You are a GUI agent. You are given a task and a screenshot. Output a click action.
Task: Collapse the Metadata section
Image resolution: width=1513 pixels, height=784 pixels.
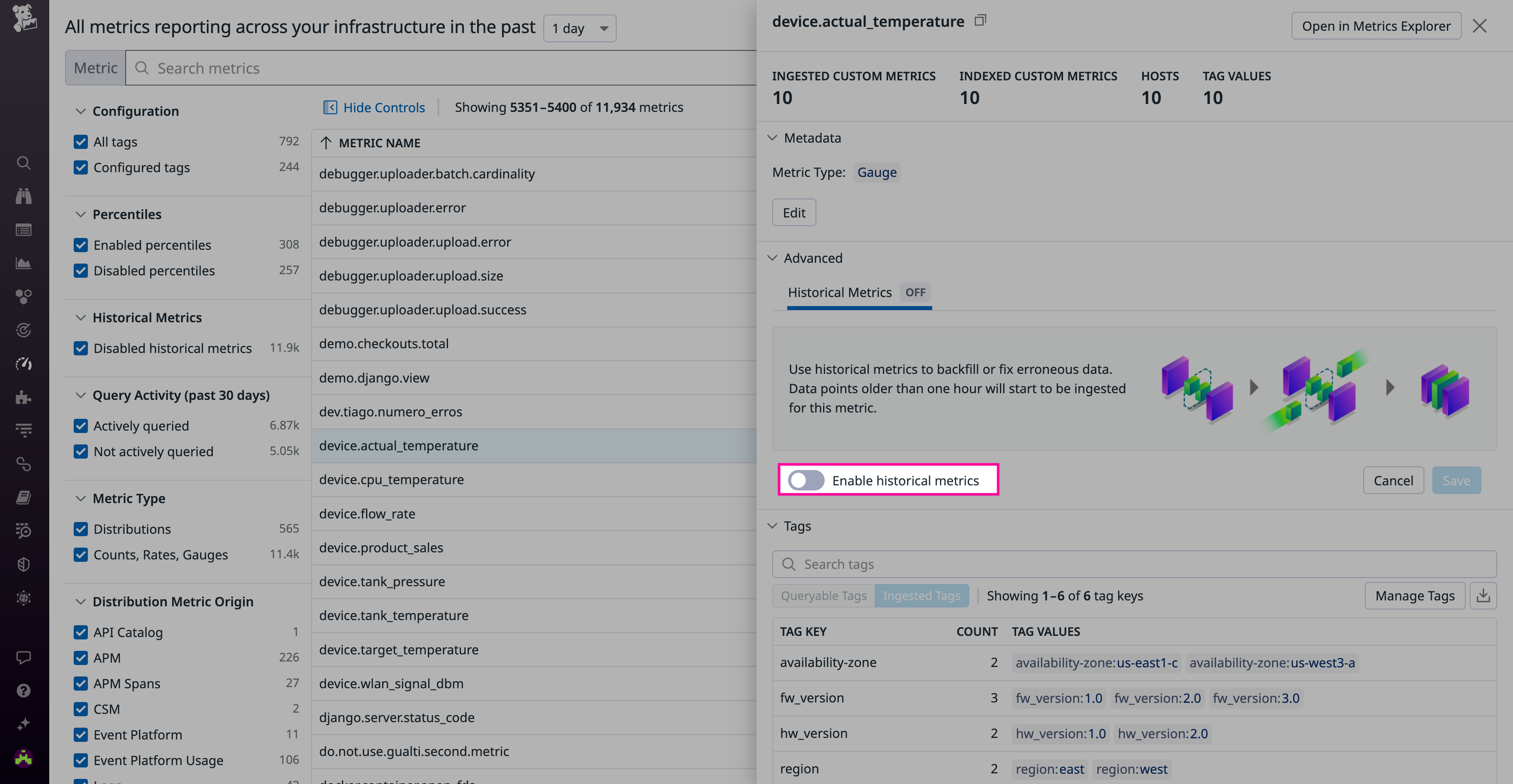click(772, 137)
